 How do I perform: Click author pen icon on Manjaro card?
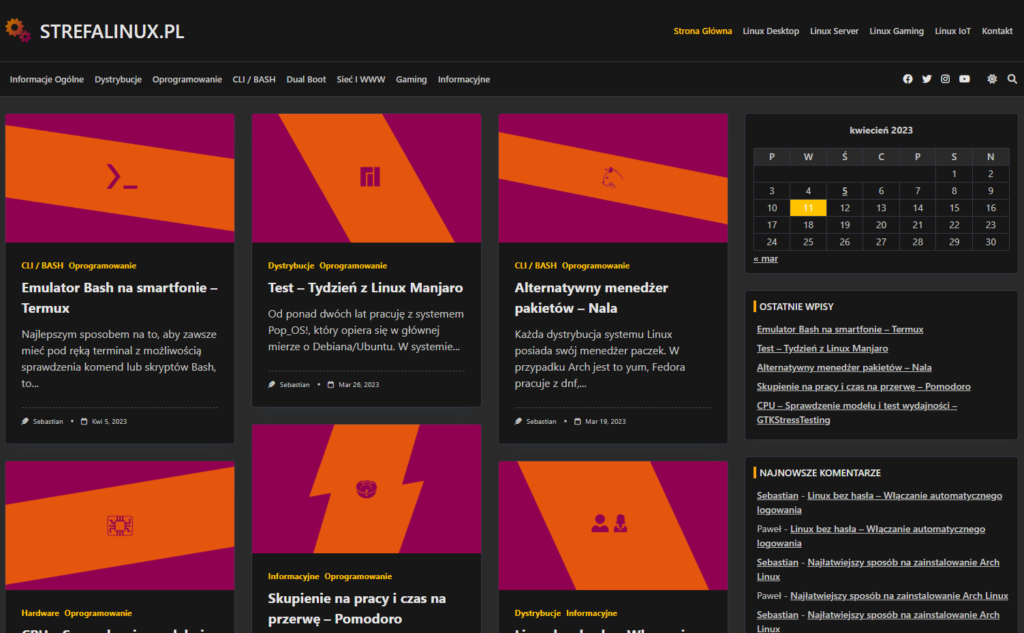click(x=272, y=384)
